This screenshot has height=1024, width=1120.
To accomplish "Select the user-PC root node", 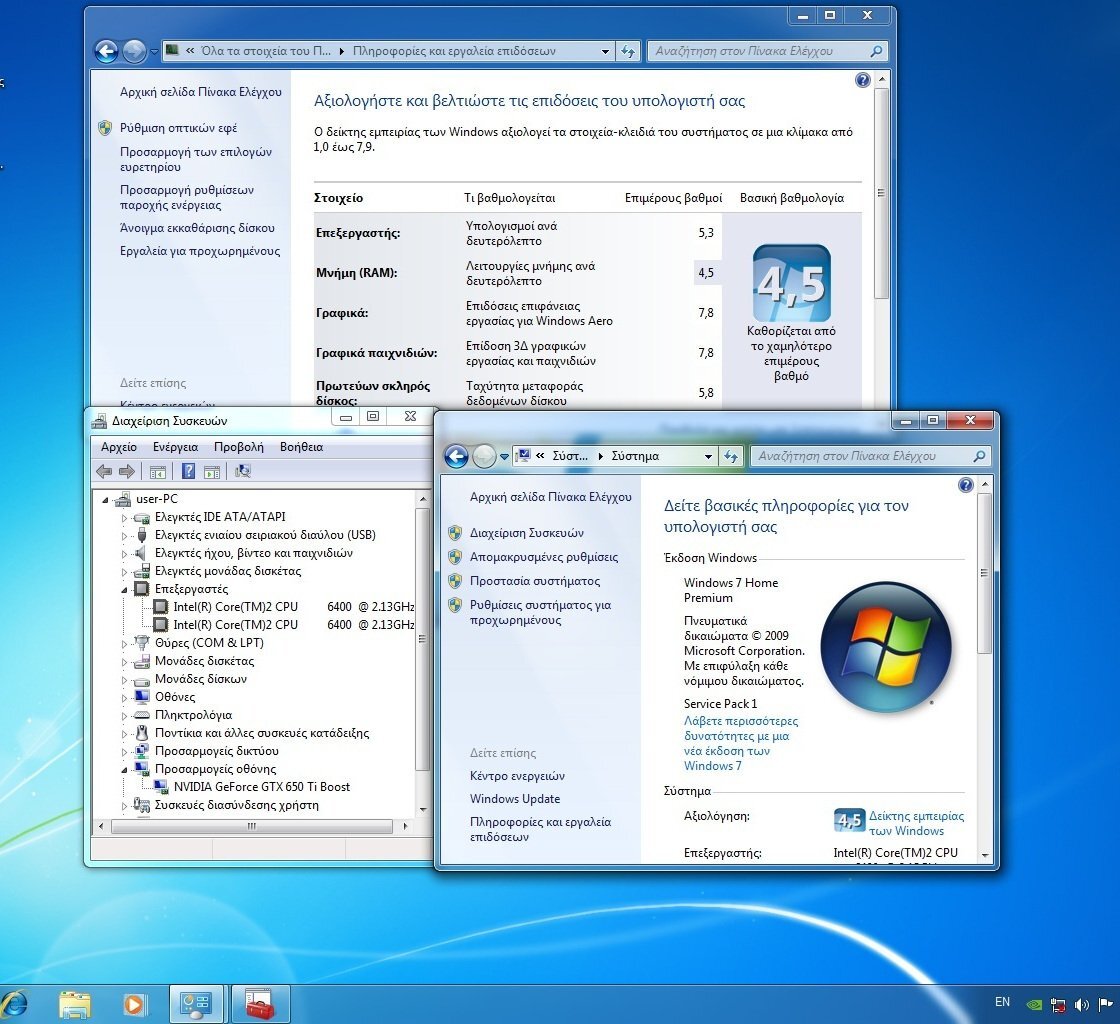I will click(156, 499).
